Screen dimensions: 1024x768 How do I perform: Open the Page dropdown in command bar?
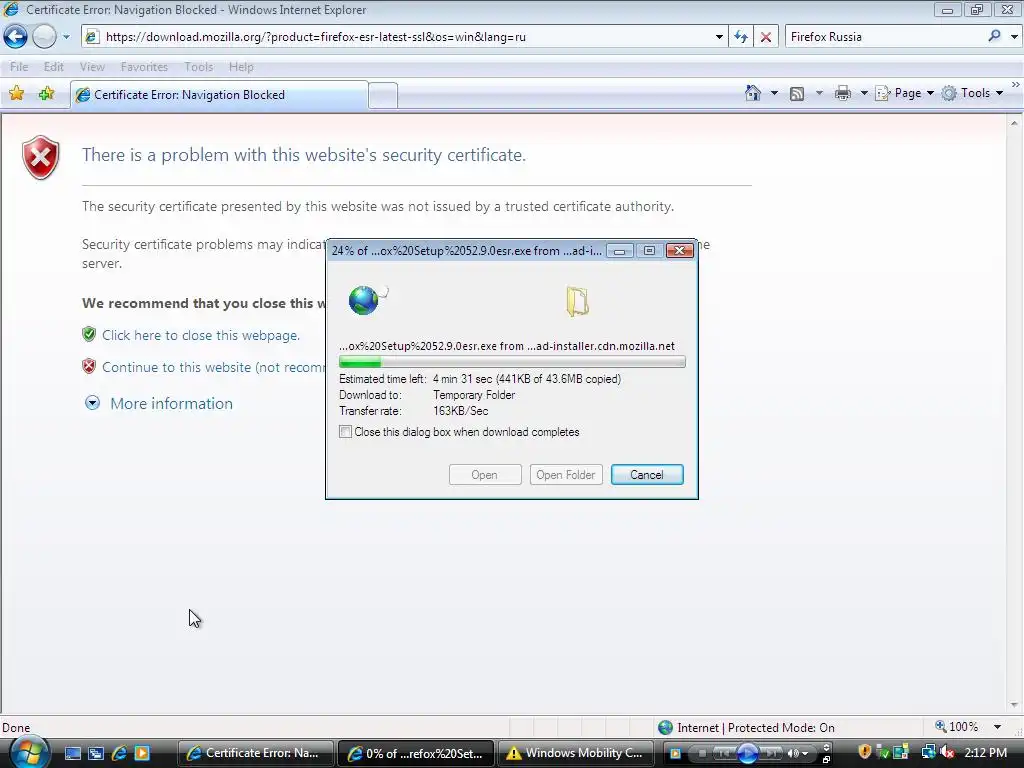904,93
